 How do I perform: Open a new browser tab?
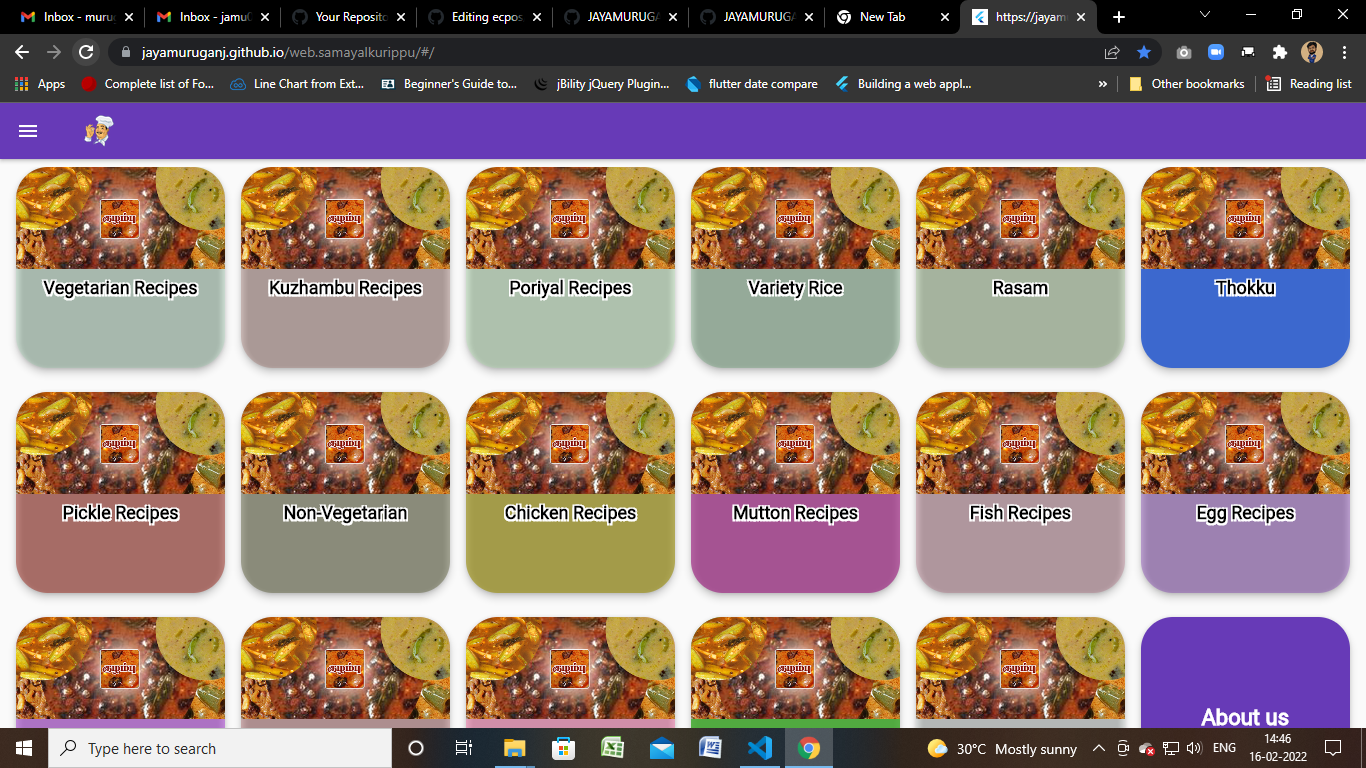1119,17
